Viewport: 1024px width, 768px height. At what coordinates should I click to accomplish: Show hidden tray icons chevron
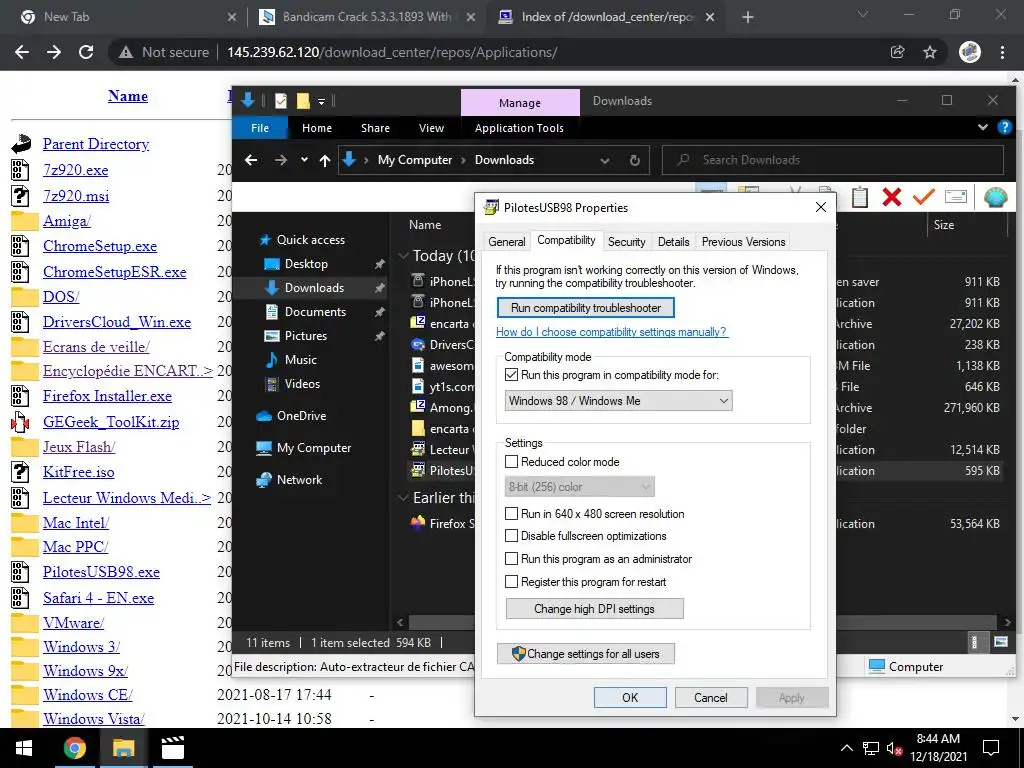[846, 748]
